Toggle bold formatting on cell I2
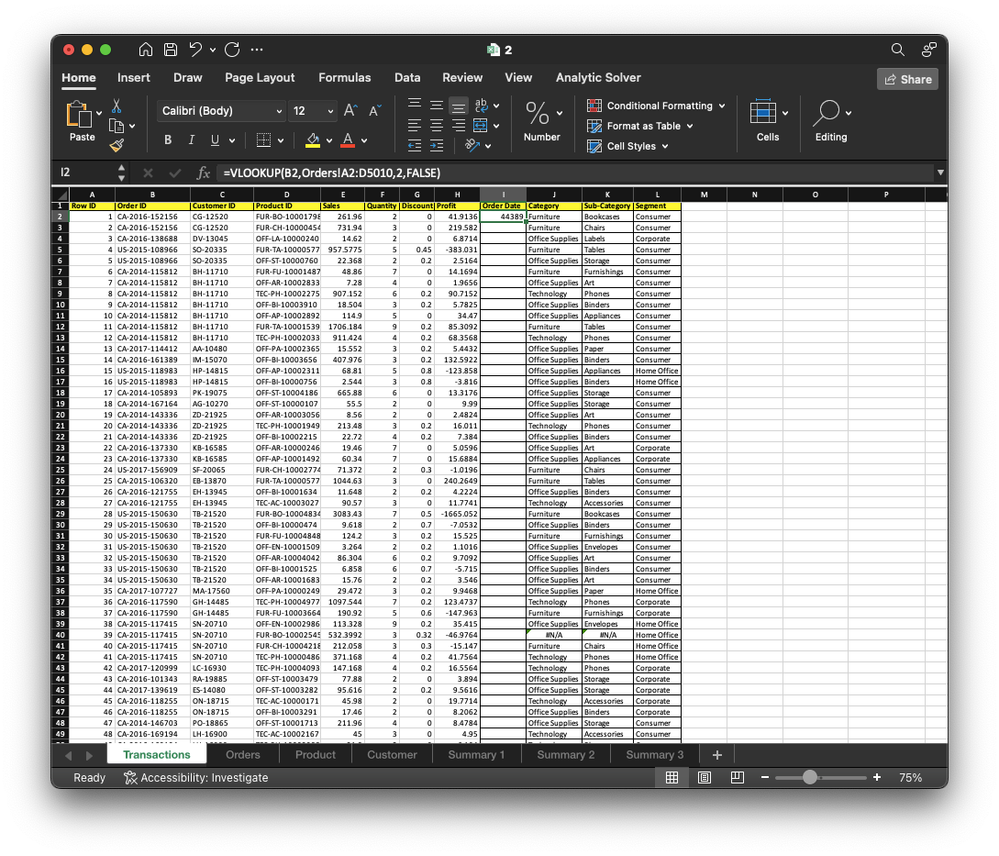Screen dimensions: 999x856 click(x=168, y=140)
